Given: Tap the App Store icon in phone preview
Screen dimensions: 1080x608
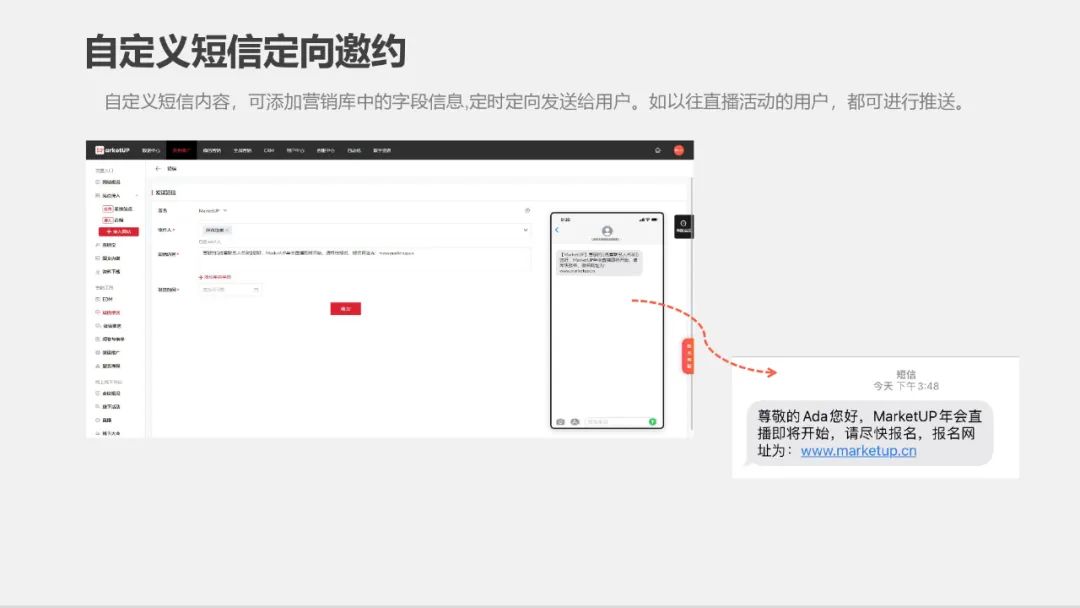Looking at the screenshot, I should tap(574, 421).
